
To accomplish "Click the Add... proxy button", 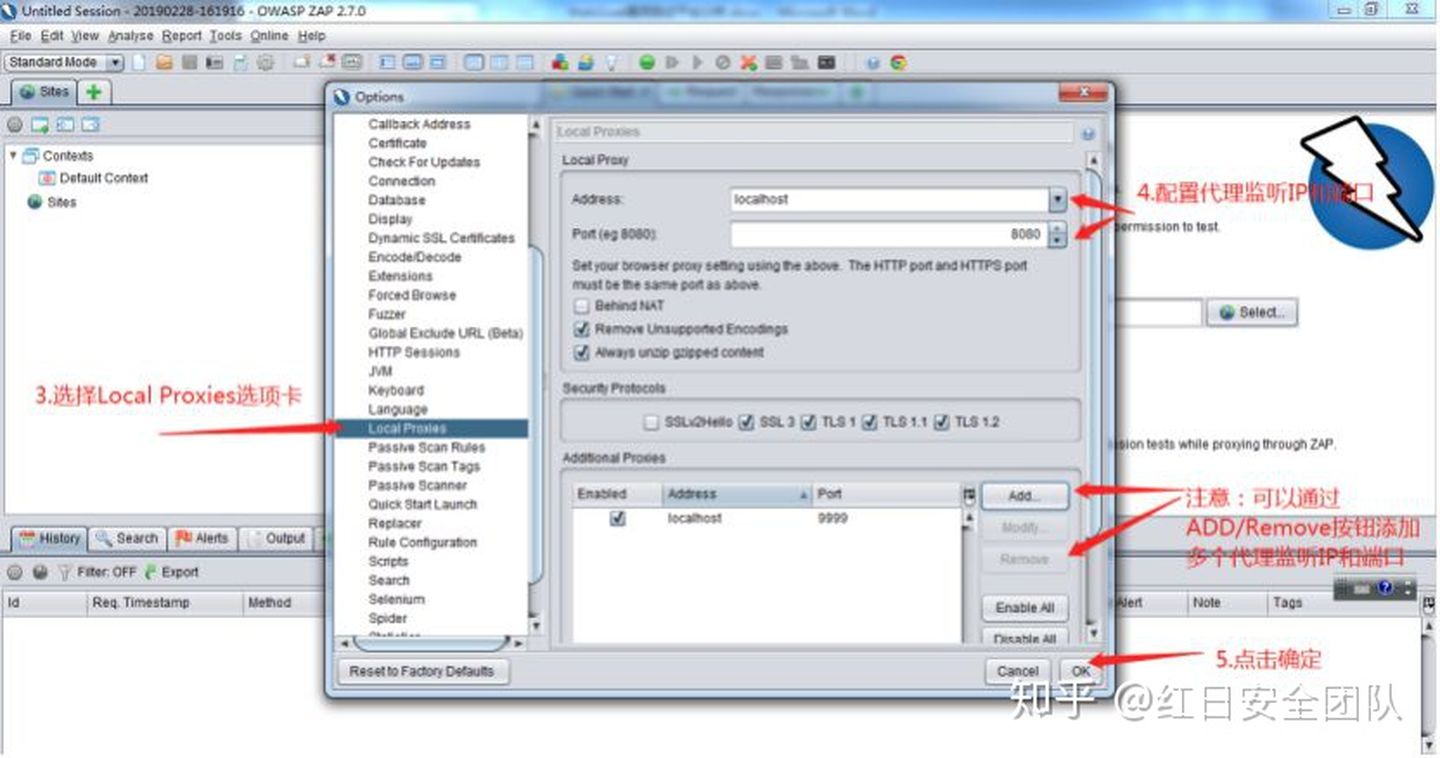I will pos(1025,495).
